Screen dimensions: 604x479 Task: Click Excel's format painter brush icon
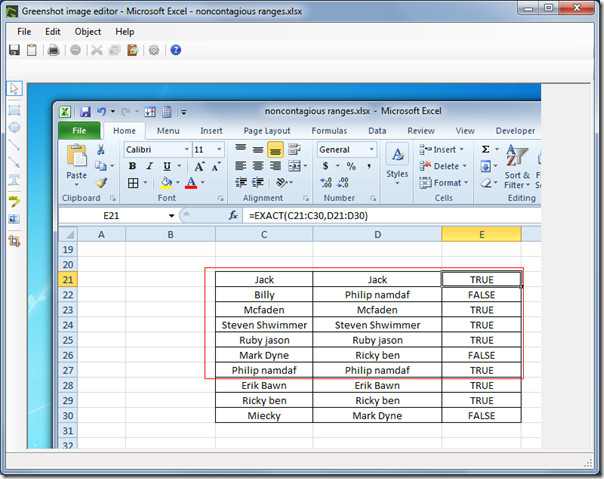[101, 182]
